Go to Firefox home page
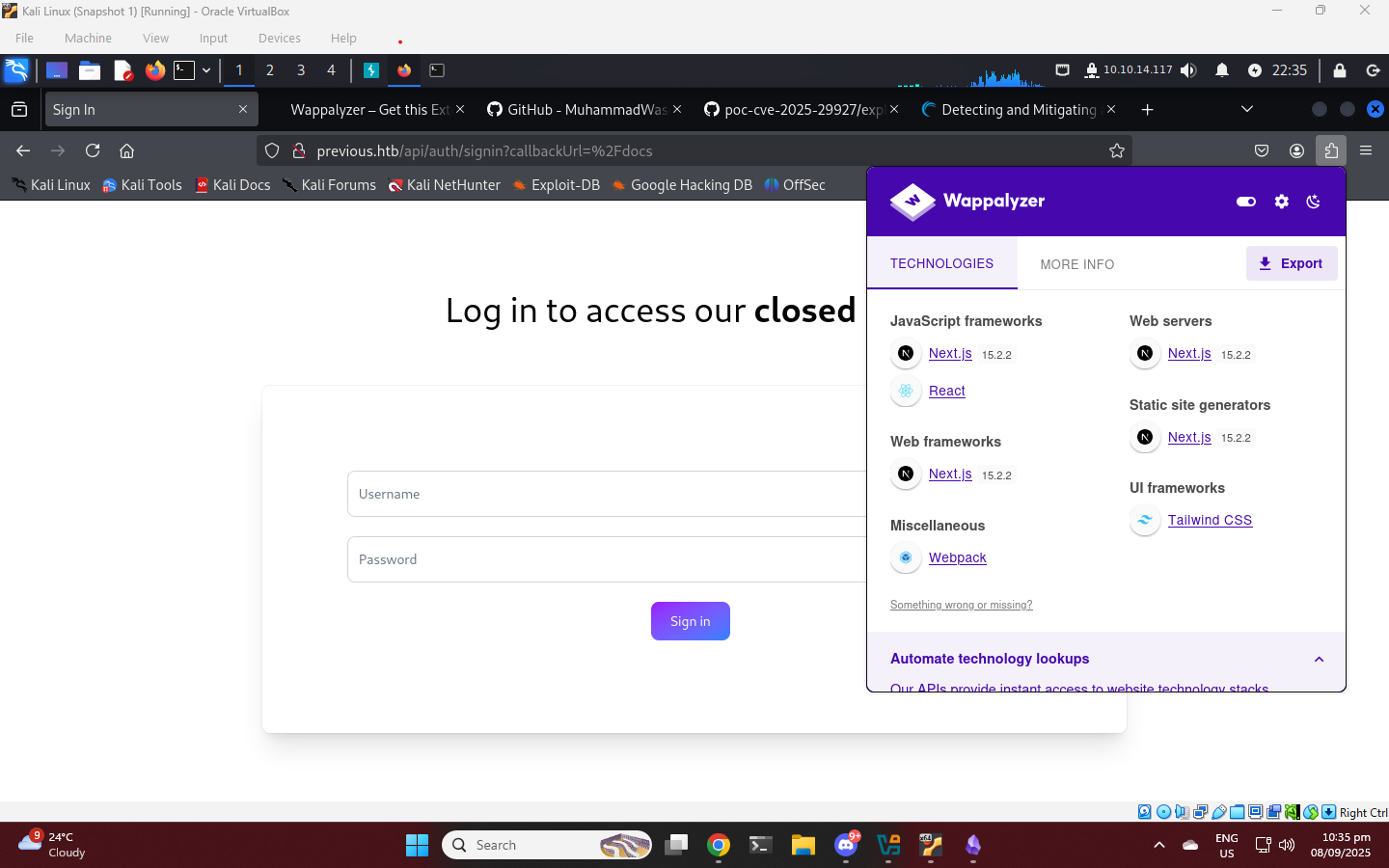Viewport: 1389px width, 868px height. (126, 150)
